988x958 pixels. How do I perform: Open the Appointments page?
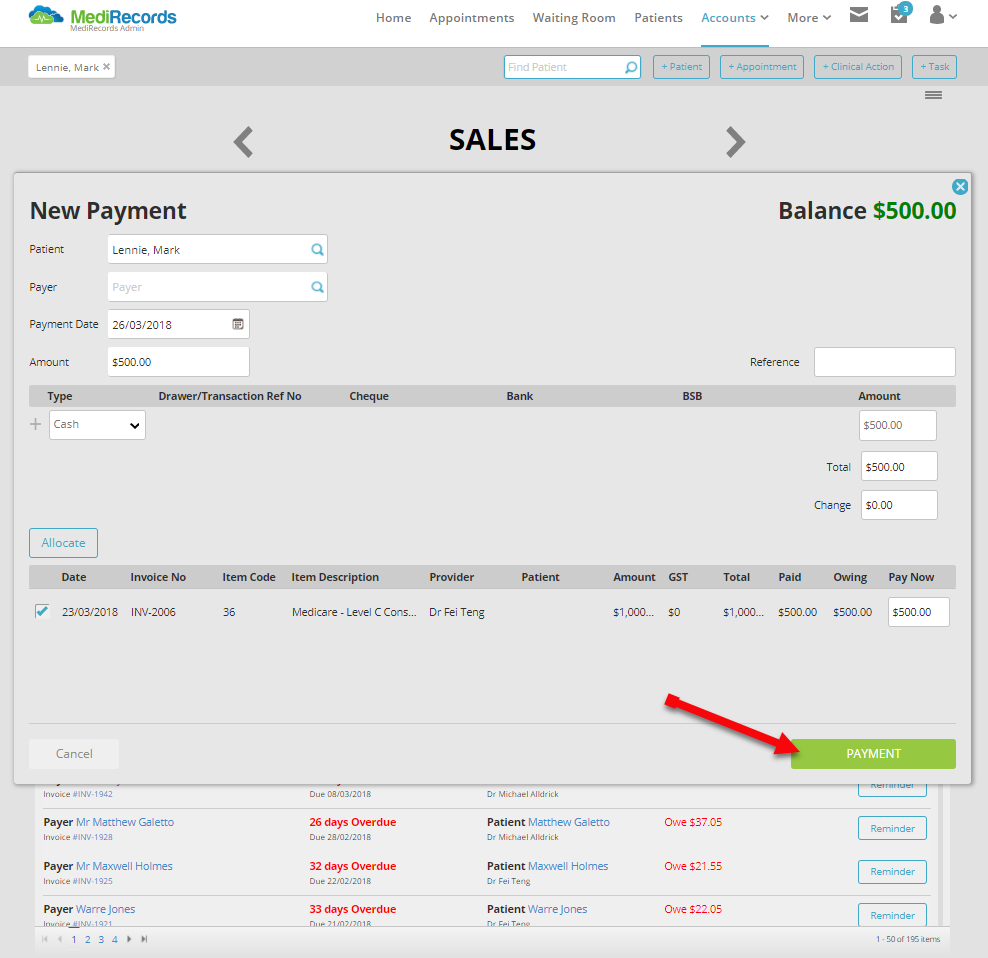(x=471, y=18)
